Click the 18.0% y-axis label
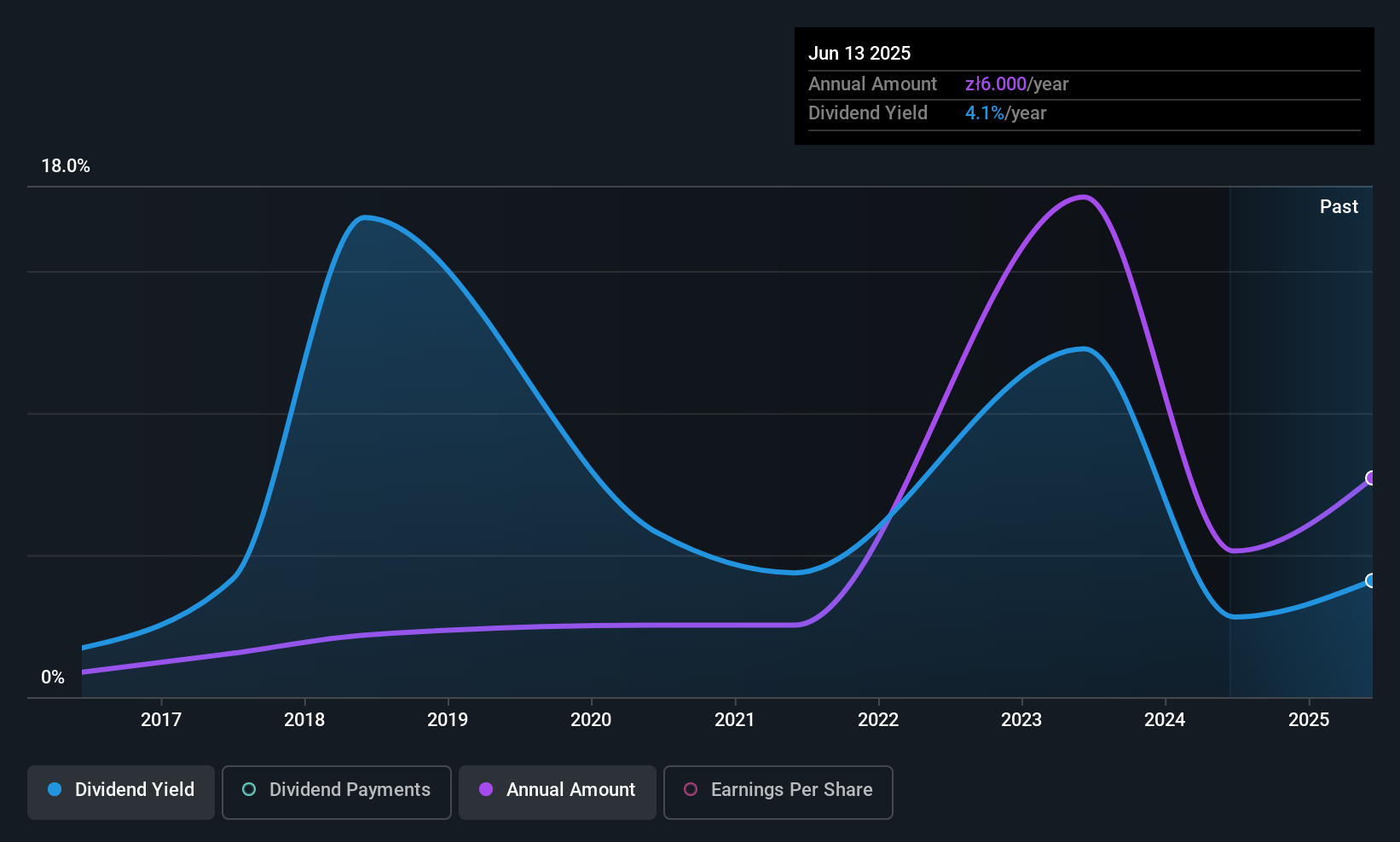This screenshot has width=1400, height=842. [x=66, y=166]
